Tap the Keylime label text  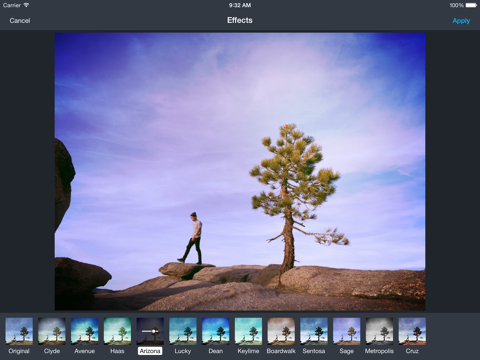coord(248,351)
